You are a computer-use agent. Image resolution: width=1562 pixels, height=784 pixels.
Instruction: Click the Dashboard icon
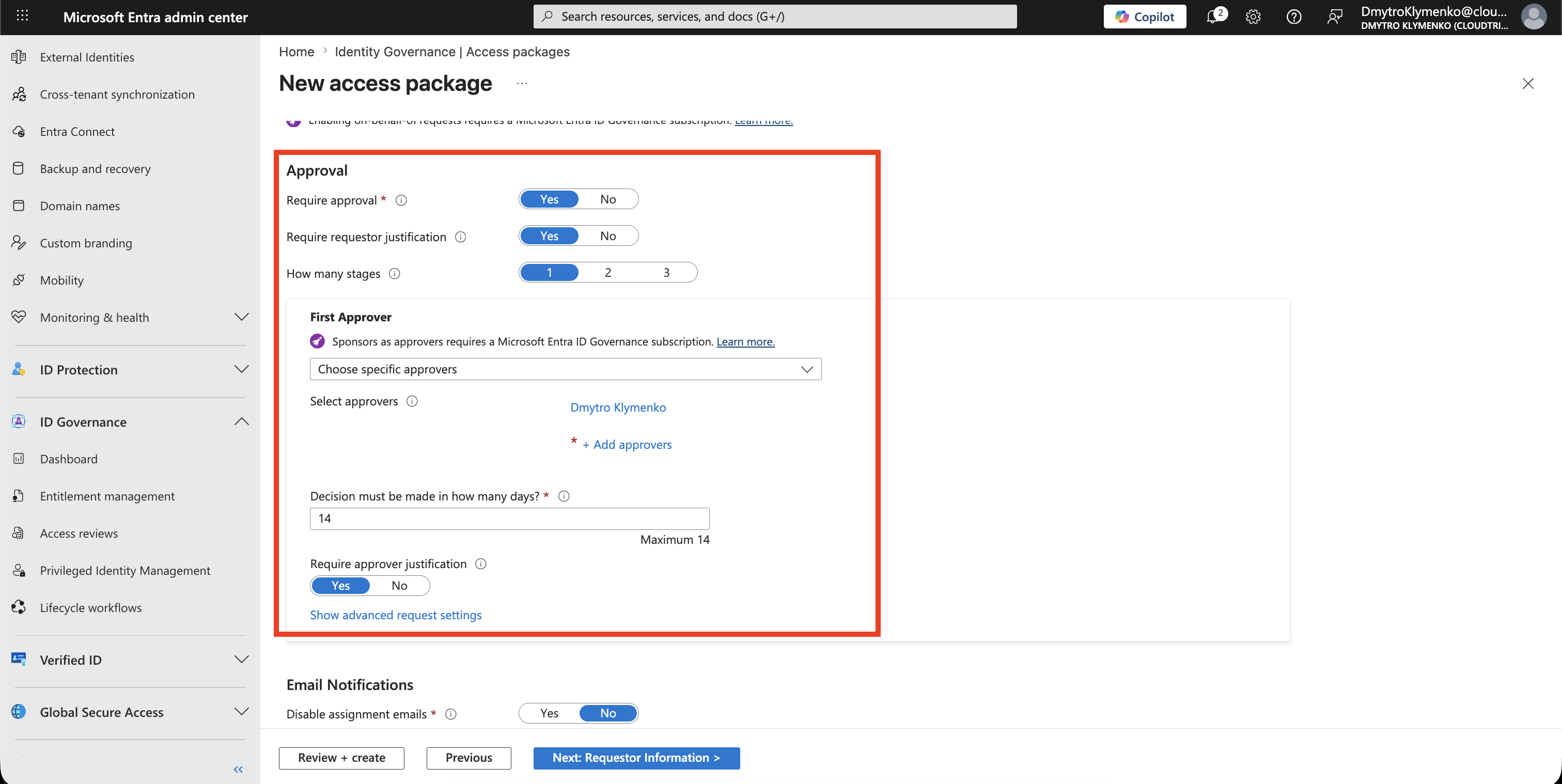(x=19, y=459)
